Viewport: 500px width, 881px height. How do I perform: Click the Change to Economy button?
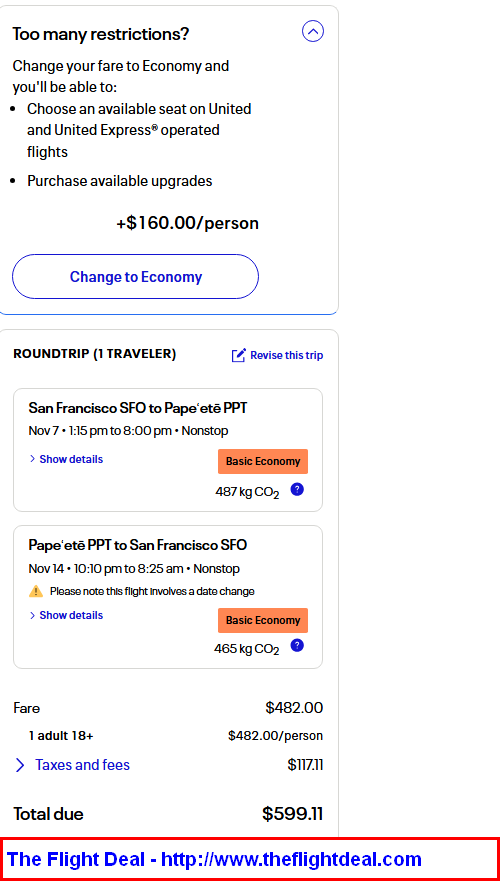pyautogui.click(x=135, y=276)
